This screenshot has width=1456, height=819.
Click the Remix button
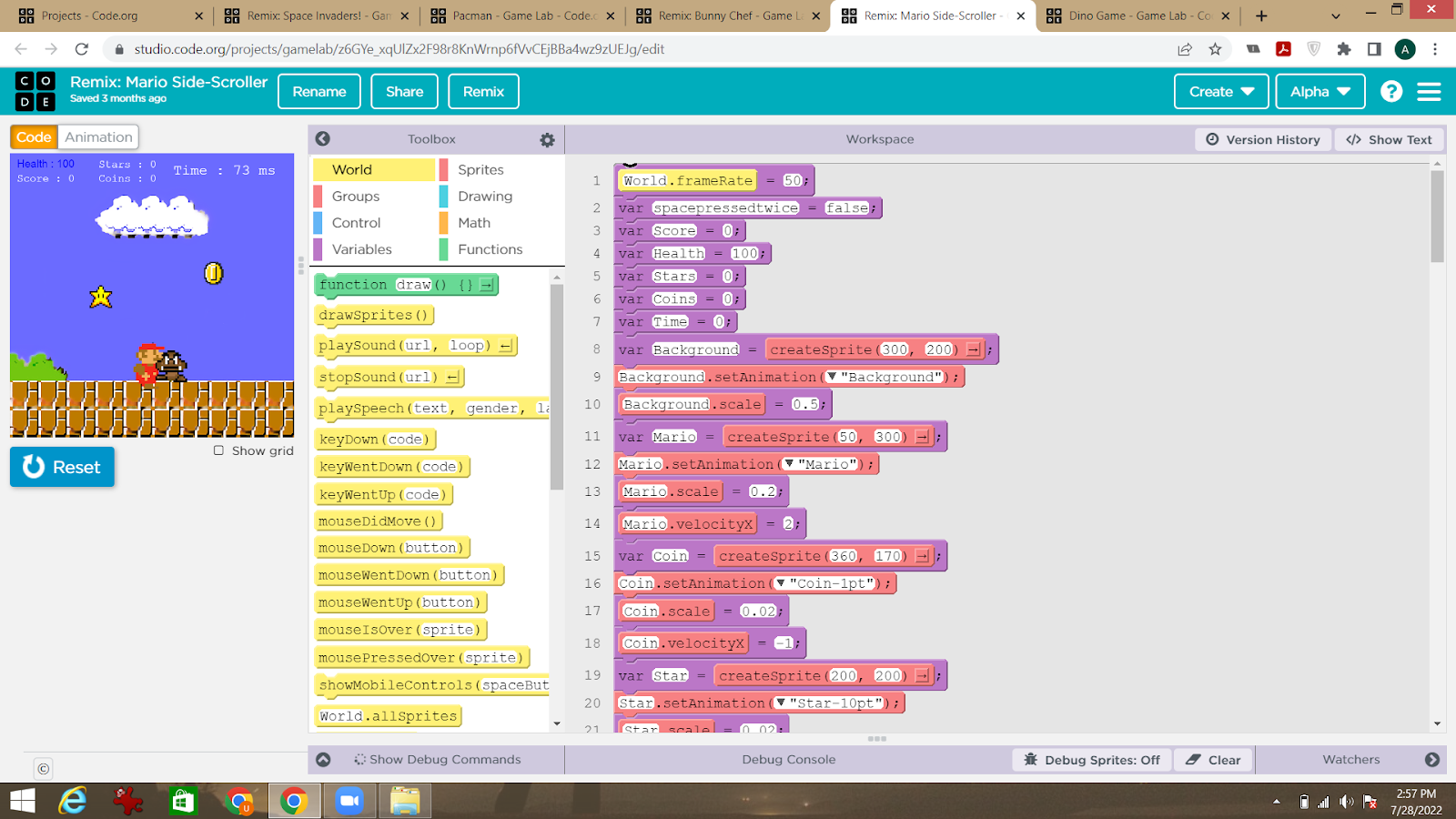(x=483, y=91)
